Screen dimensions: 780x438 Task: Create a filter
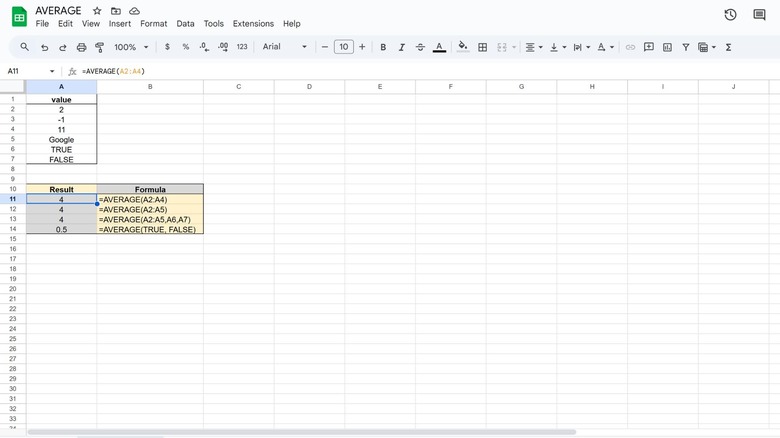[x=685, y=47]
